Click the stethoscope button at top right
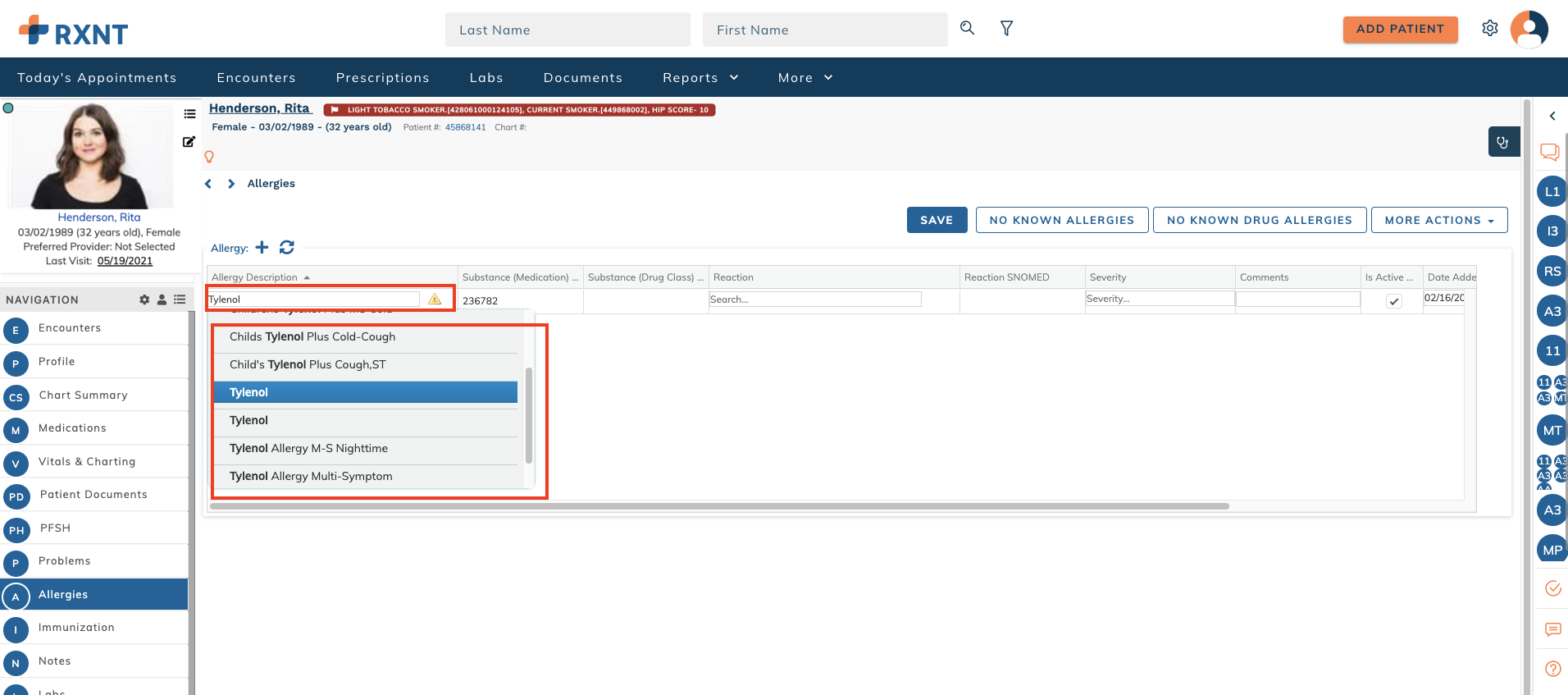 1504,142
